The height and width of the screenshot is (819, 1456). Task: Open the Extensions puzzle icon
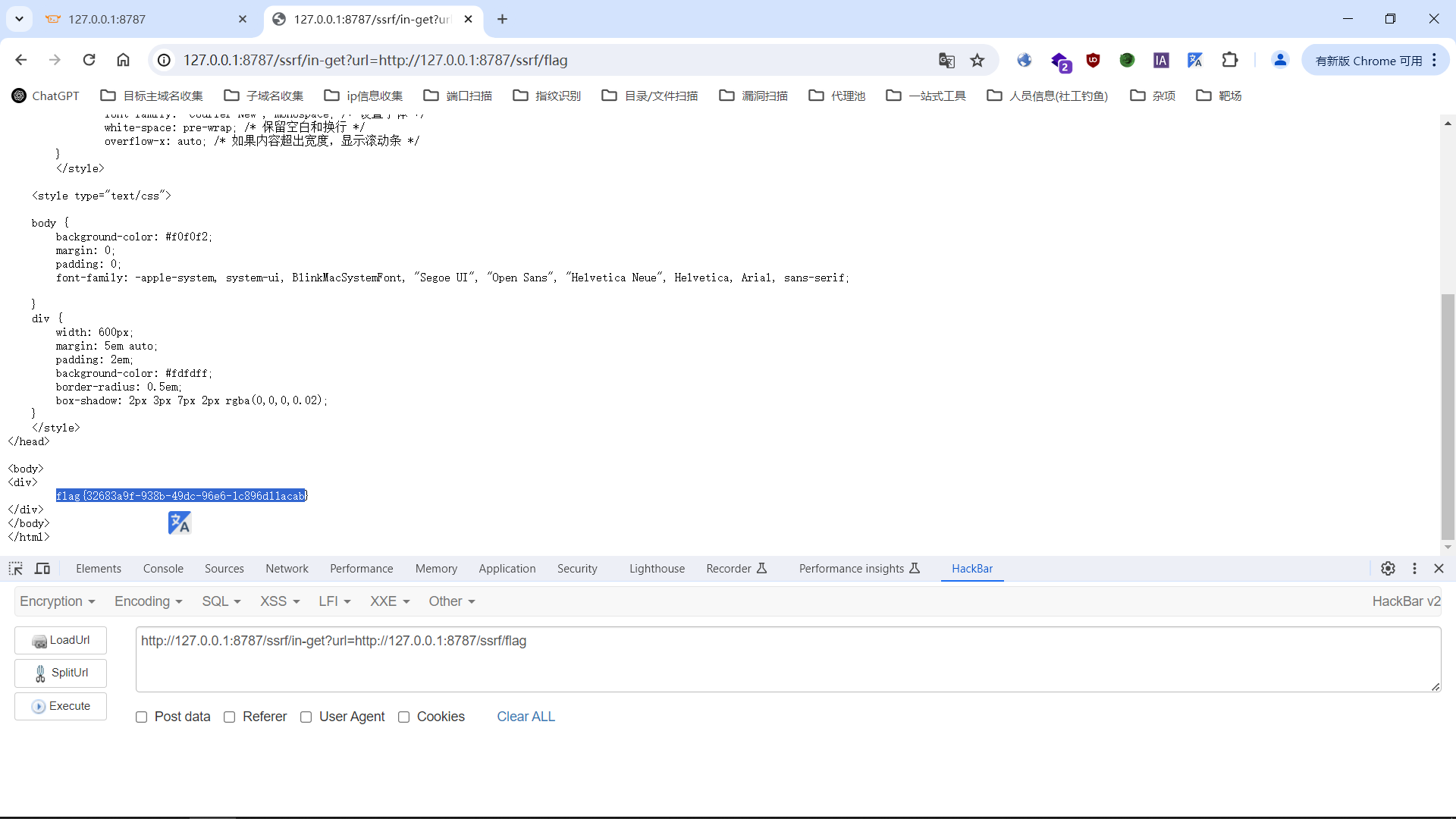[1230, 61]
